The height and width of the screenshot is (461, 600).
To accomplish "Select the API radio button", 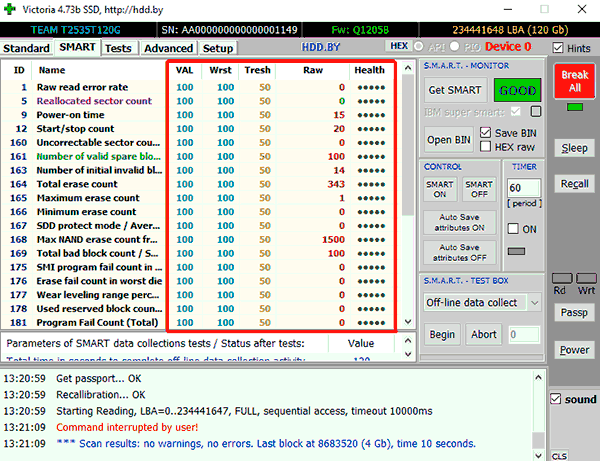I will click(x=419, y=47).
